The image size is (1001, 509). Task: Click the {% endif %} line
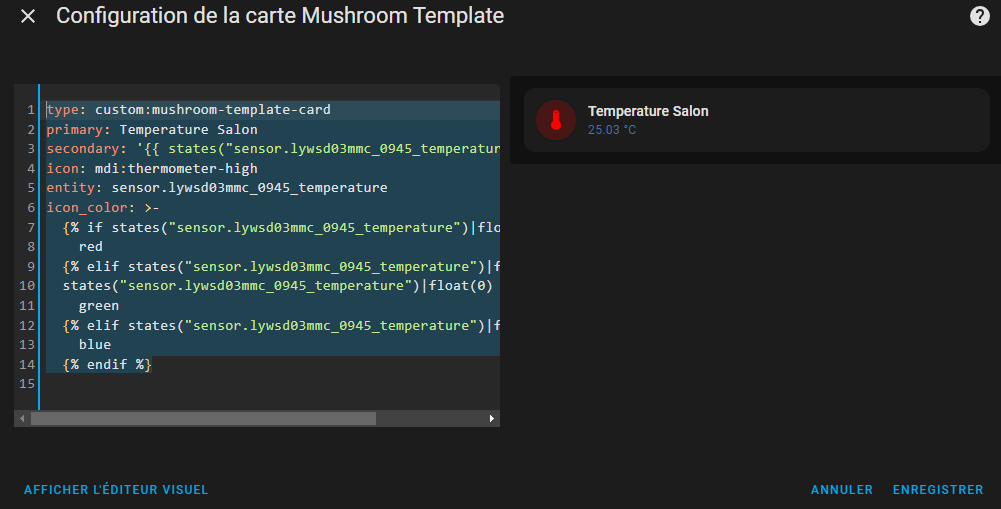click(x=107, y=365)
